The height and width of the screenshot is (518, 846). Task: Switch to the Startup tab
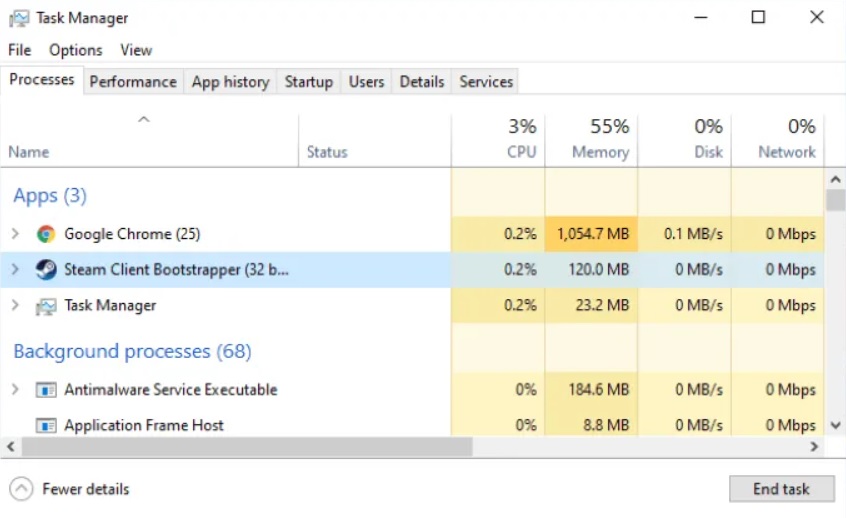[x=308, y=82]
